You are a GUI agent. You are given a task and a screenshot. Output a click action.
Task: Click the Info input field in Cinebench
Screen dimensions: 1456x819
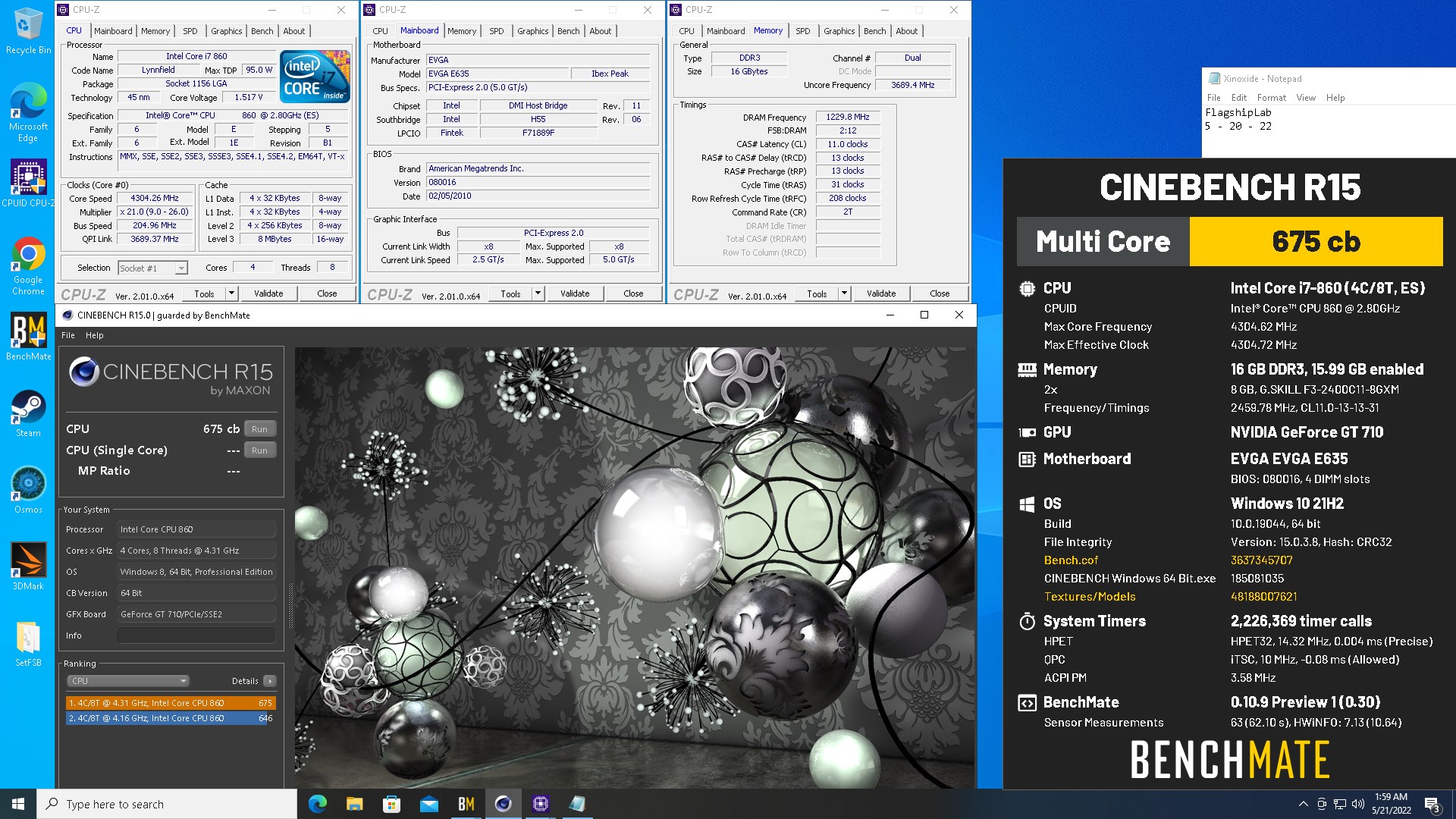click(196, 635)
